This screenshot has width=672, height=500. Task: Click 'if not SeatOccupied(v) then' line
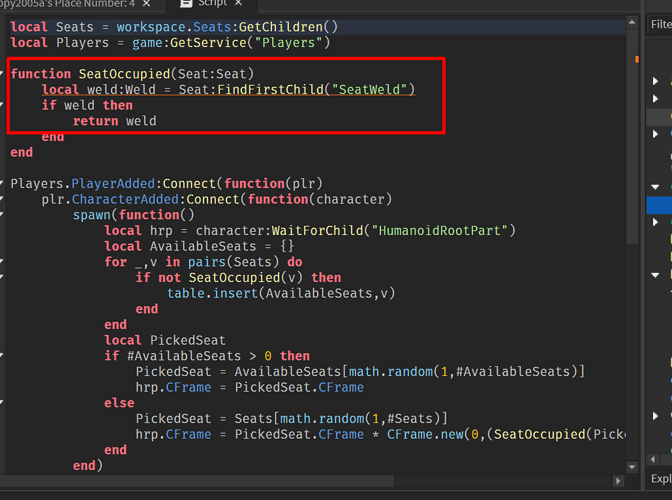[x=238, y=278]
